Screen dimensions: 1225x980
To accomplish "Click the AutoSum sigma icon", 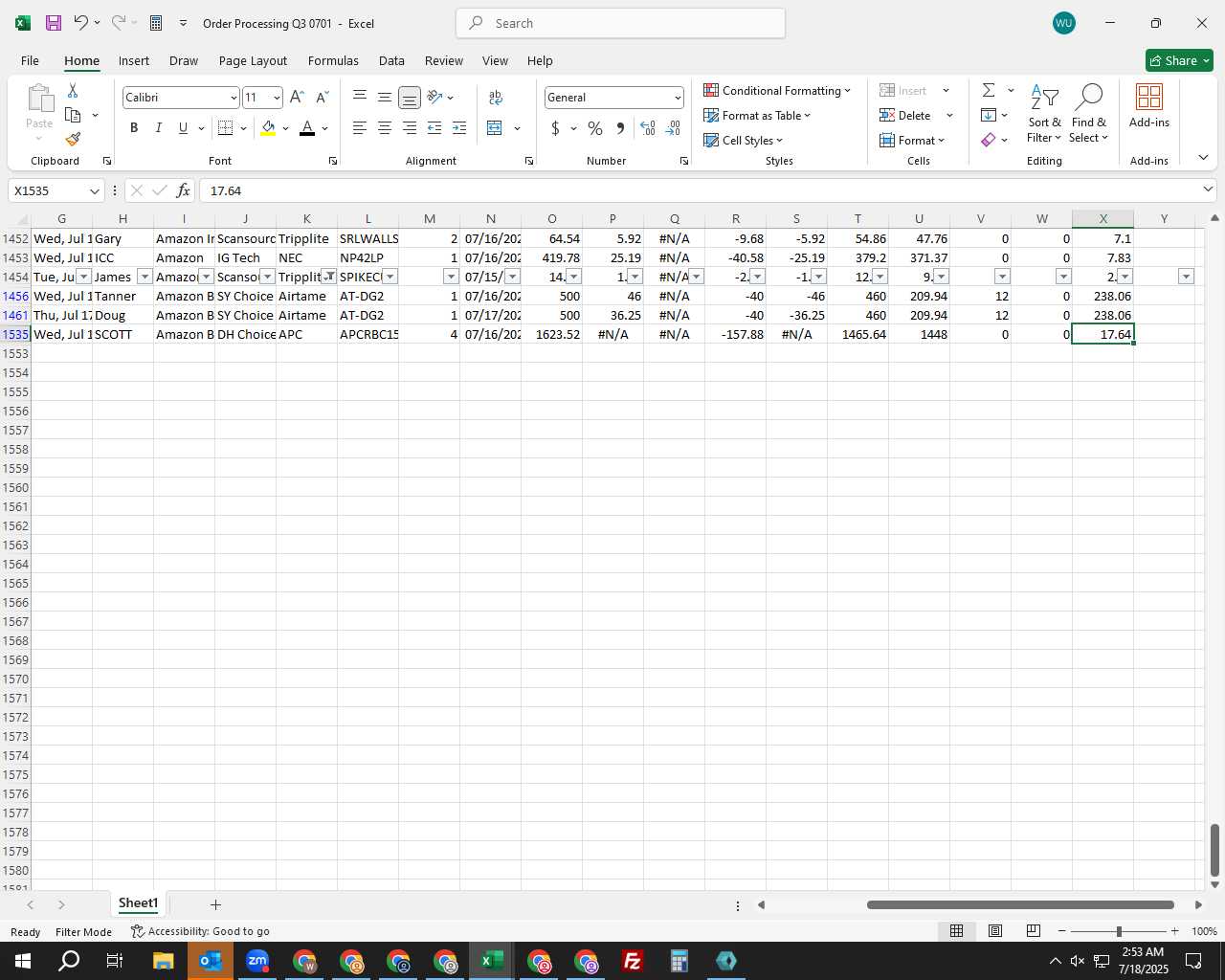I will (989, 90).
